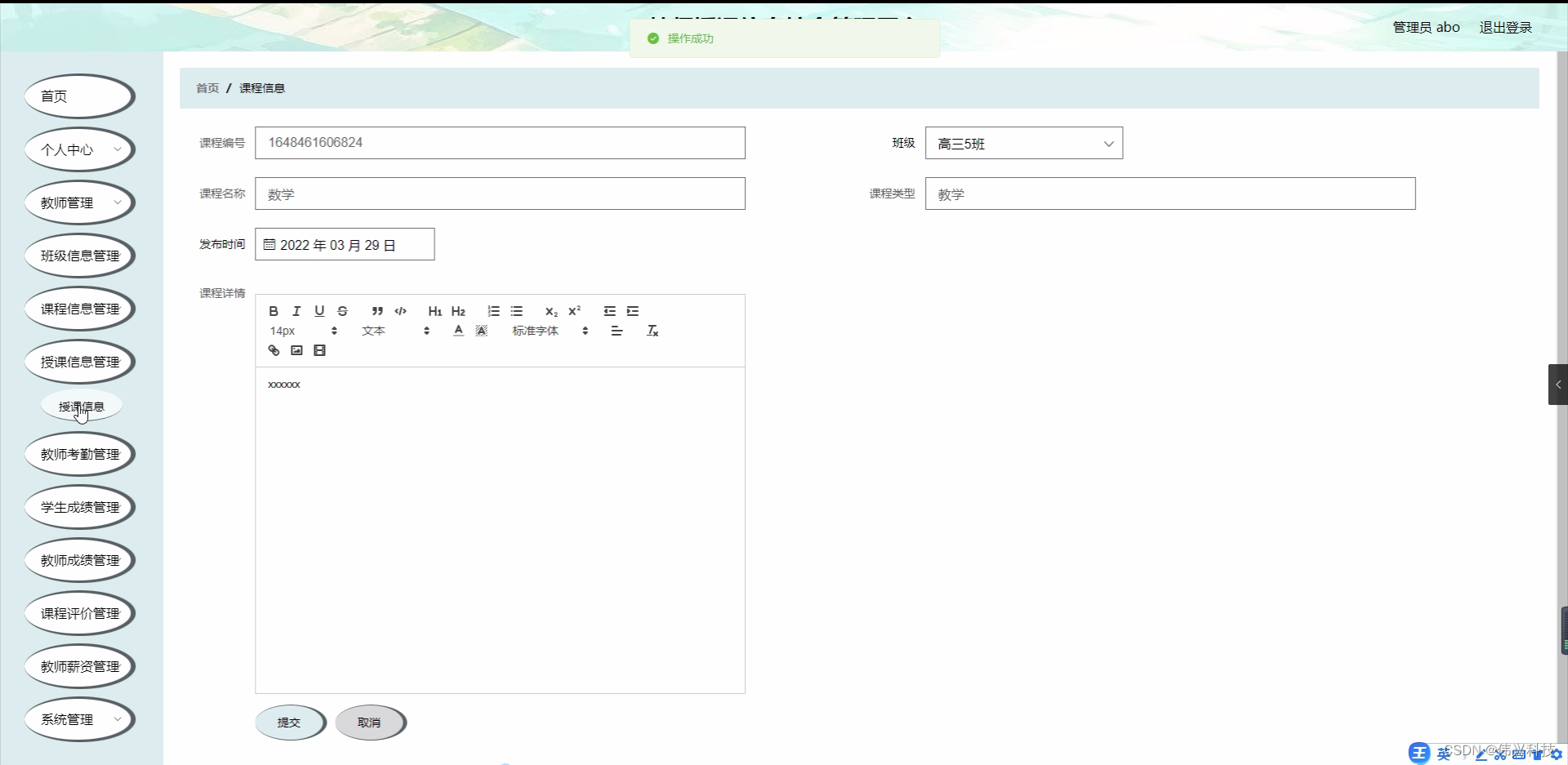Click 退出登录 to log out
The image size is (1568, 765).
[x=1505, y=26]
